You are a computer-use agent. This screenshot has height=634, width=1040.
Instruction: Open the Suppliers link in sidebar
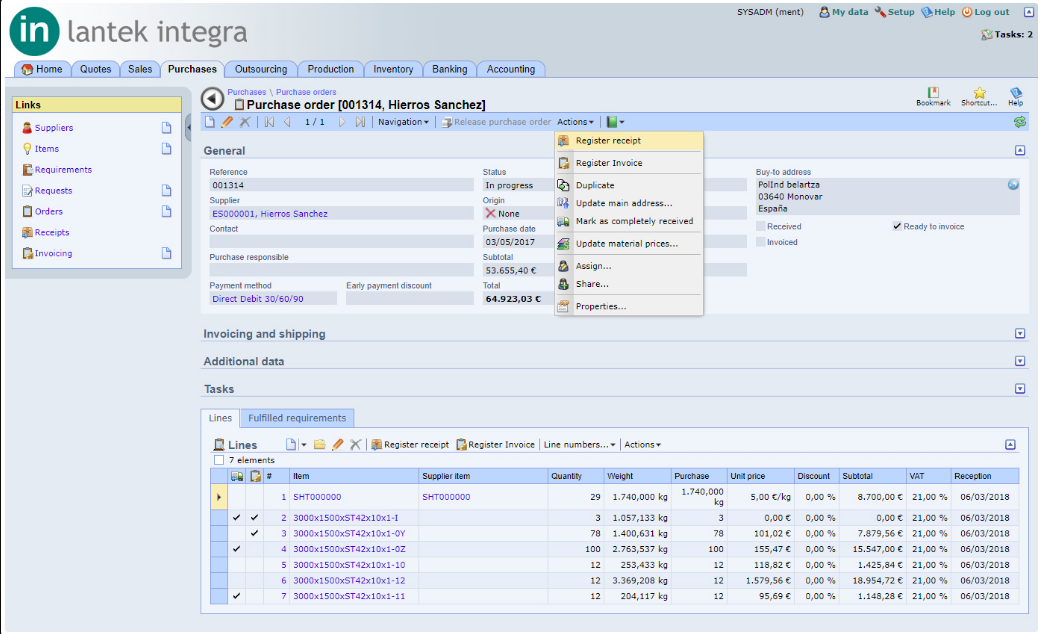(x=54, y=128)
